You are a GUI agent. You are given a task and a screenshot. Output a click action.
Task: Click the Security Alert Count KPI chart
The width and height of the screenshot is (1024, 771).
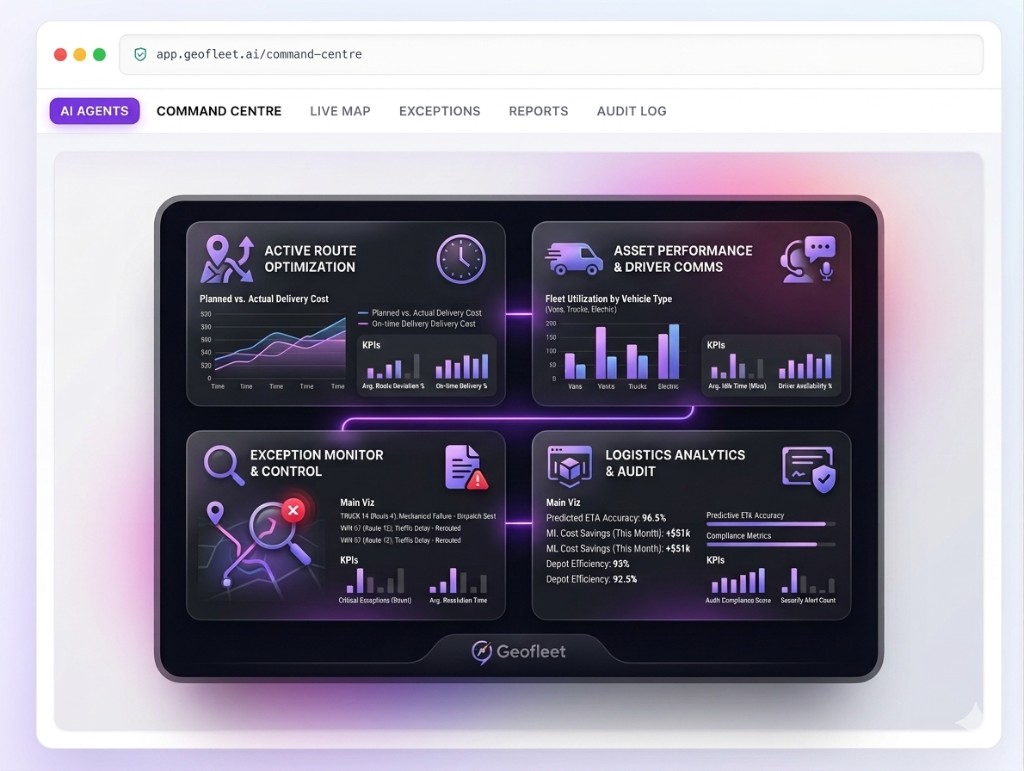tap(808, 586)
